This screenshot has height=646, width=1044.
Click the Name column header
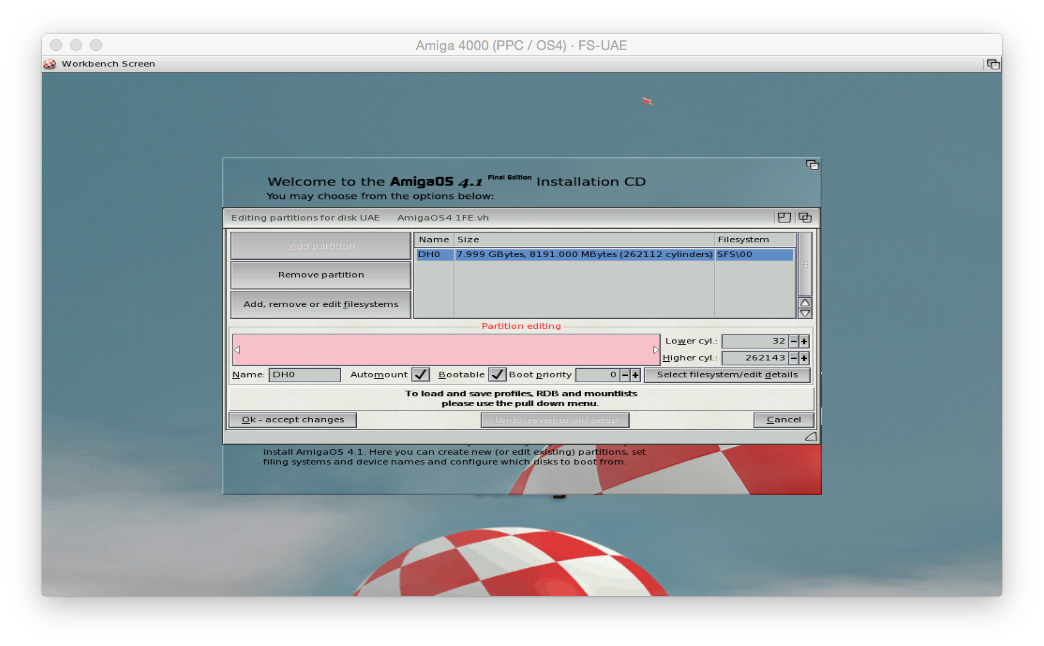(x=434, y=240)
